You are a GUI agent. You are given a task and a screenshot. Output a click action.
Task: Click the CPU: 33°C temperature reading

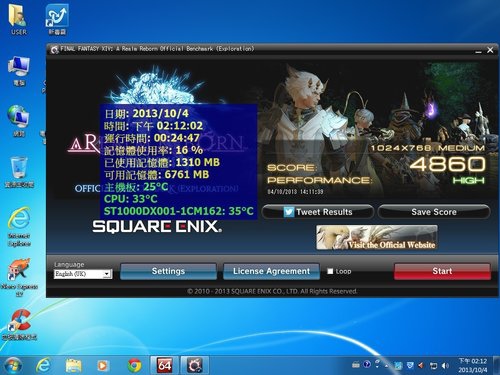[x=131, y=199]
